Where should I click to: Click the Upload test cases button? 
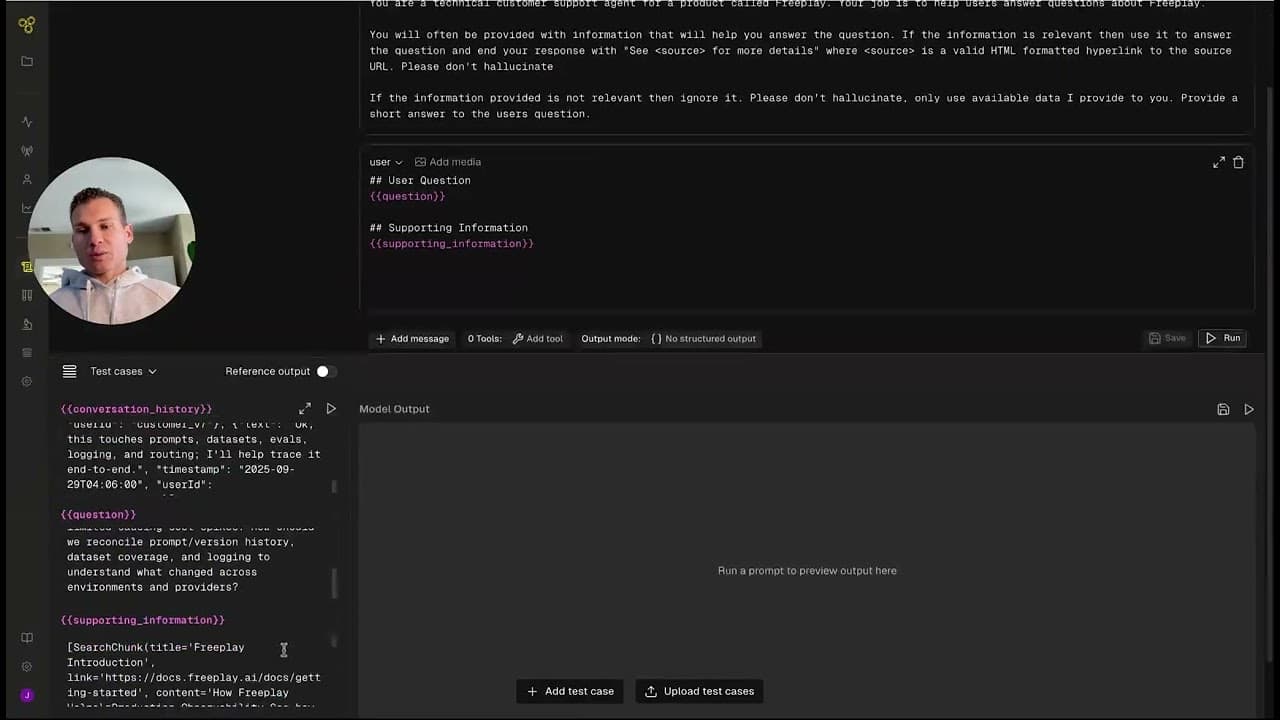pos(699,691)
